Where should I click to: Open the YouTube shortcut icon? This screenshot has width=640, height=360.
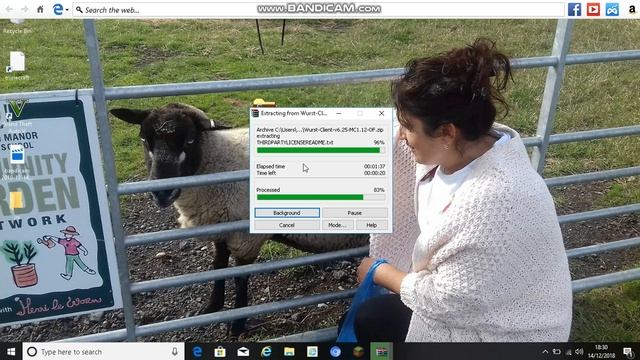tap(593, 9)
